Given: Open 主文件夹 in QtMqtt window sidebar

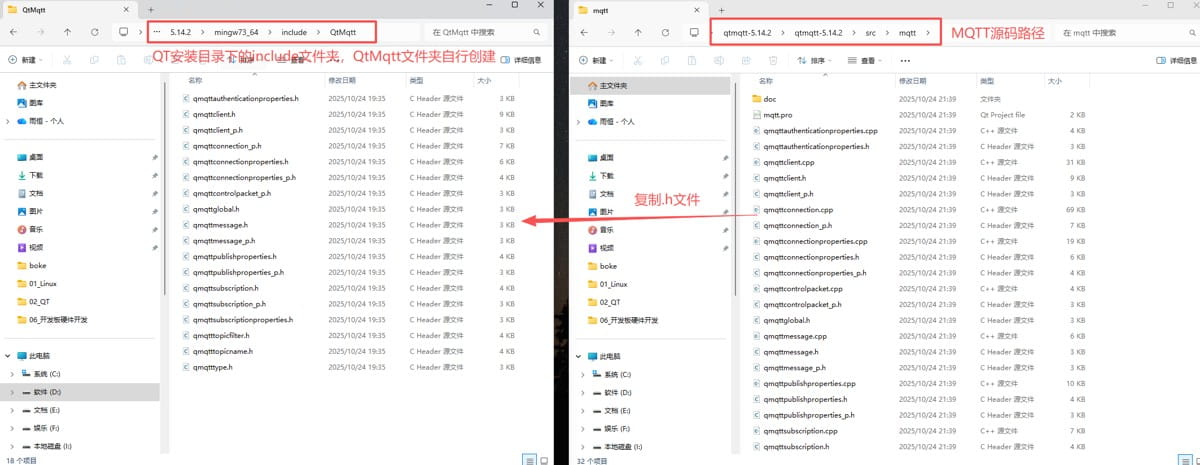Looking at the screenshot, I should [x=37, y=85].
